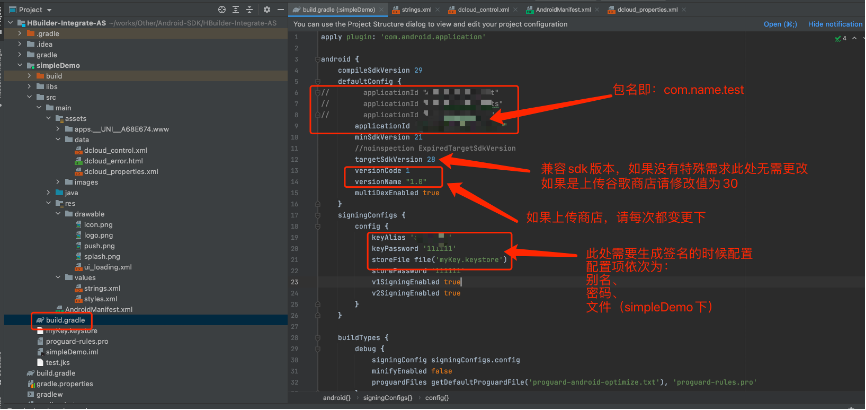Expand the images folder

[x=58, y=182]
